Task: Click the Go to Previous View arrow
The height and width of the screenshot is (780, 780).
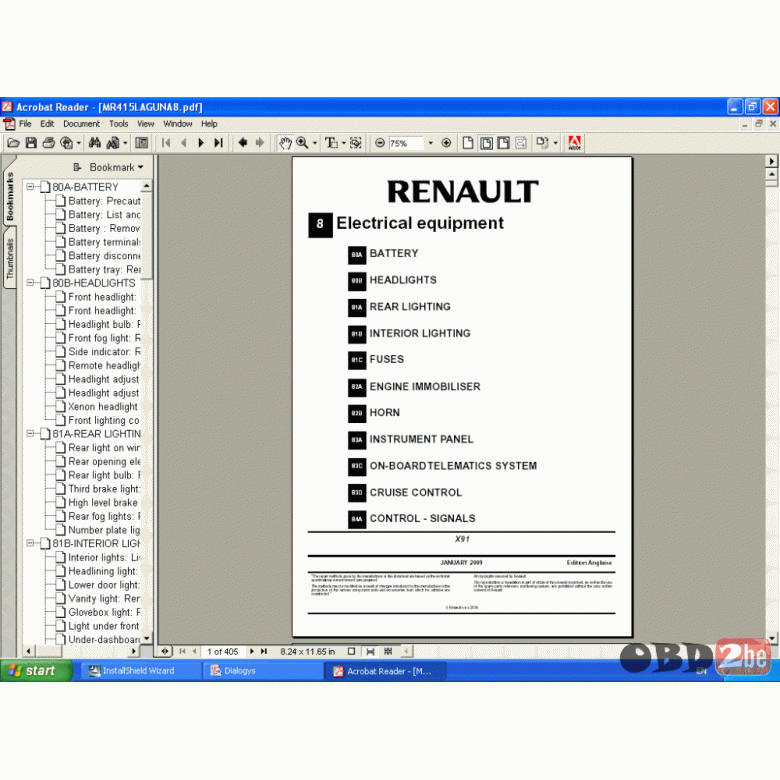Action: click(243, 143)
